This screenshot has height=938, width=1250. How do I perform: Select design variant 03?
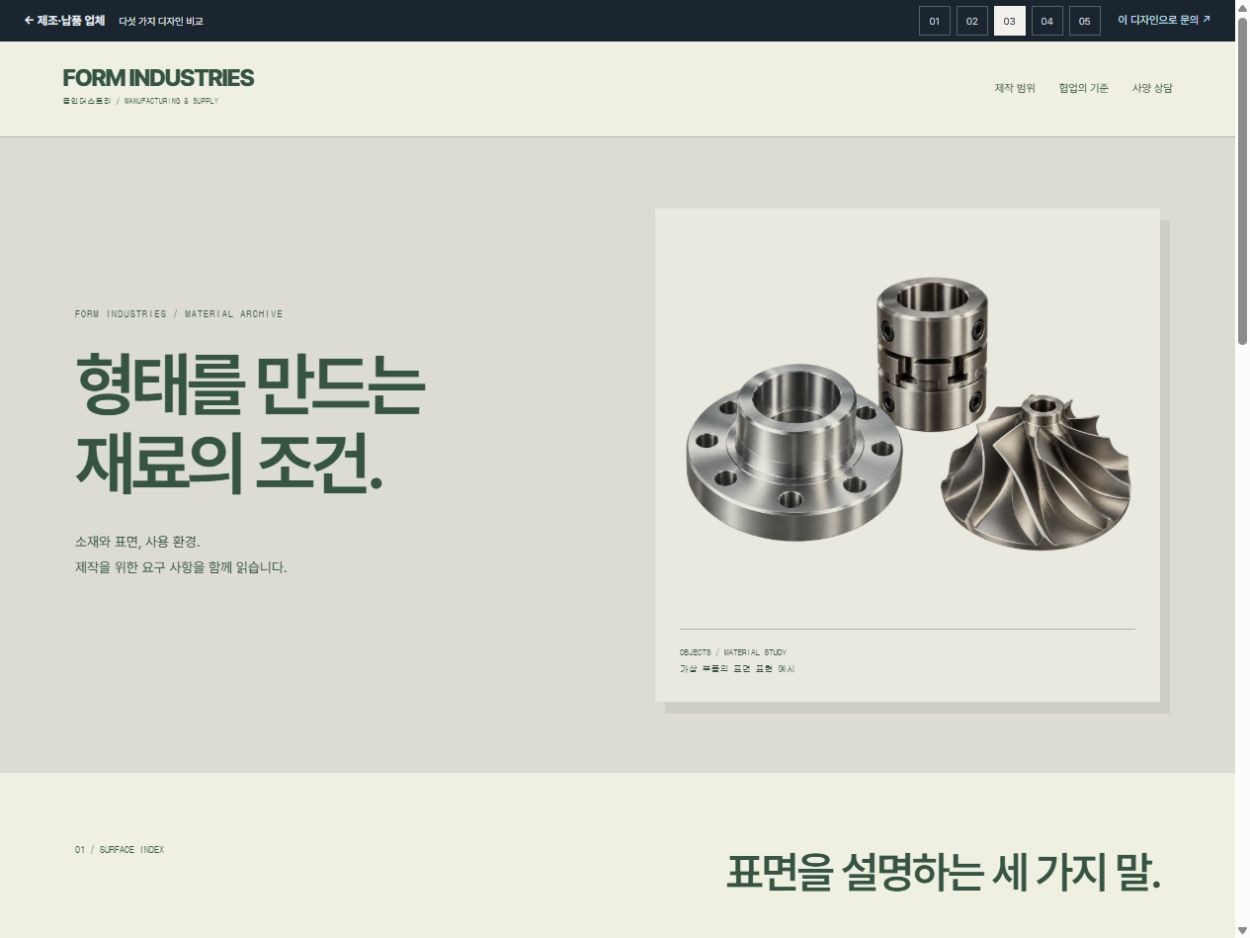(1009, 21)
